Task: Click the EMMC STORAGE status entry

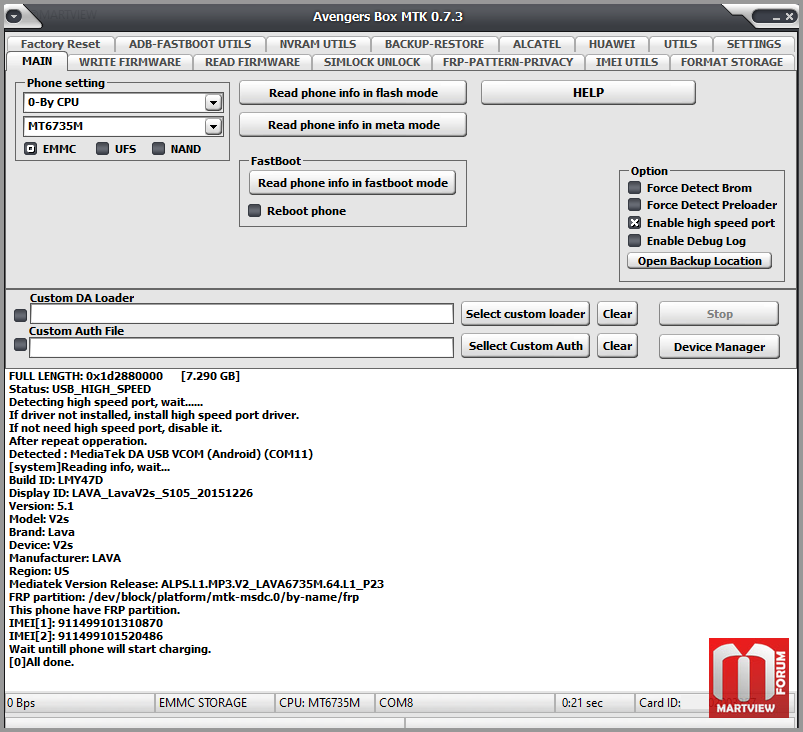Action: click(215, 702)
